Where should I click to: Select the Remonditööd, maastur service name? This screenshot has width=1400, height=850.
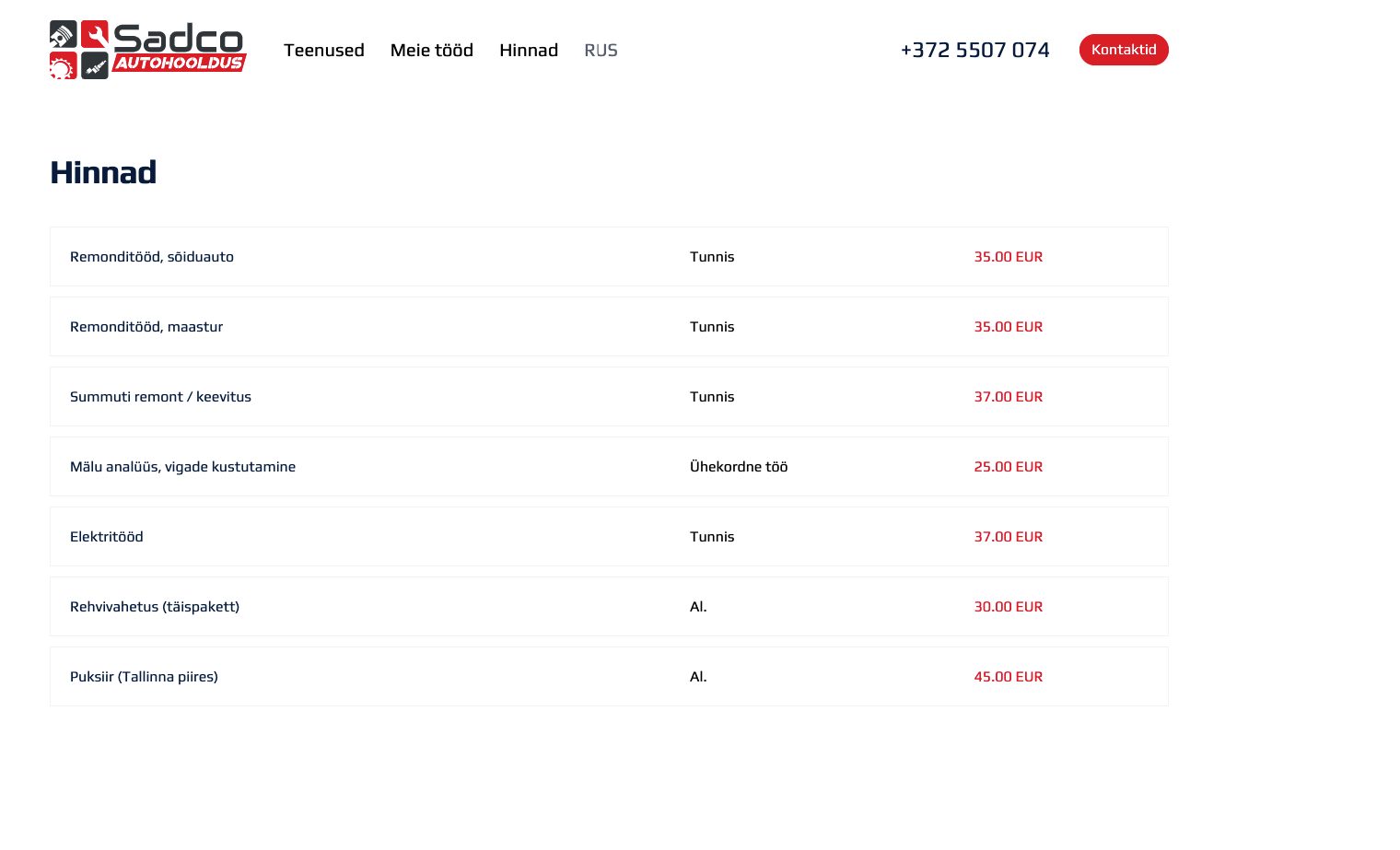coord(146,327)
